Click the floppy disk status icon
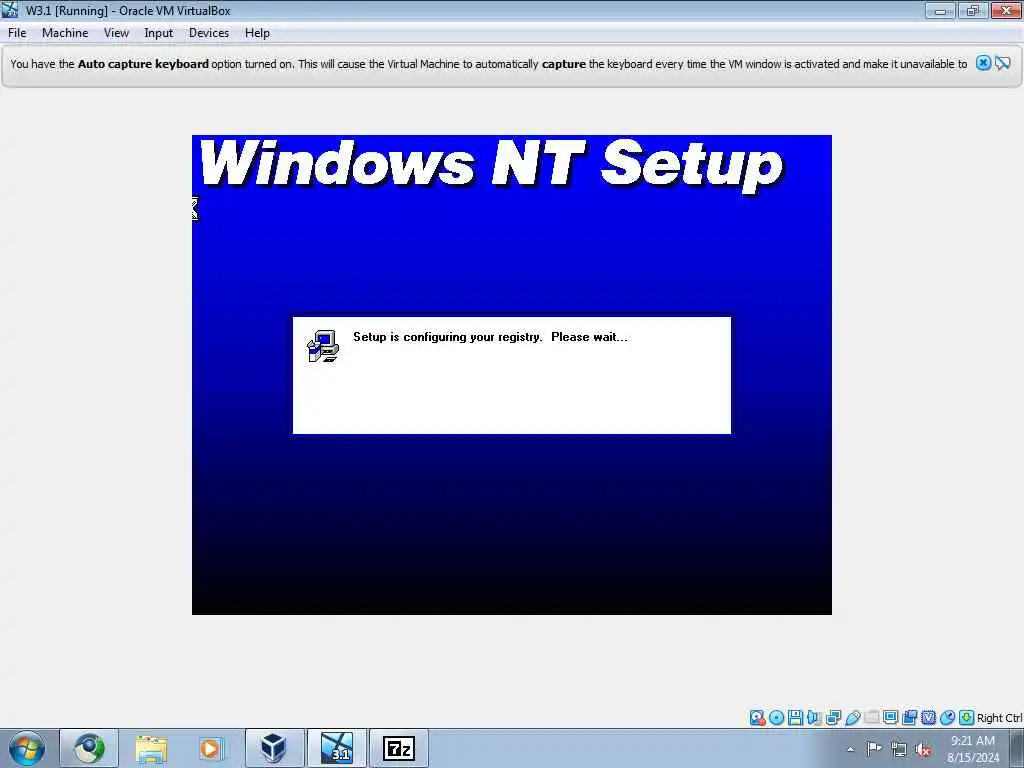 (795, 718)
